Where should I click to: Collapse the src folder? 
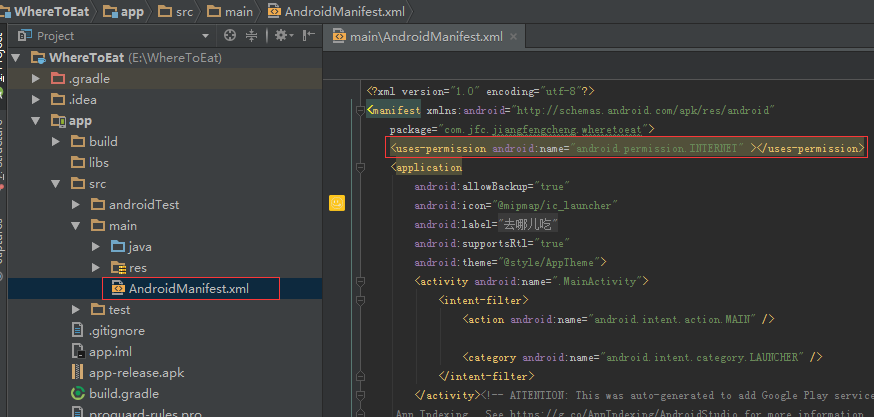click(56, 184)
